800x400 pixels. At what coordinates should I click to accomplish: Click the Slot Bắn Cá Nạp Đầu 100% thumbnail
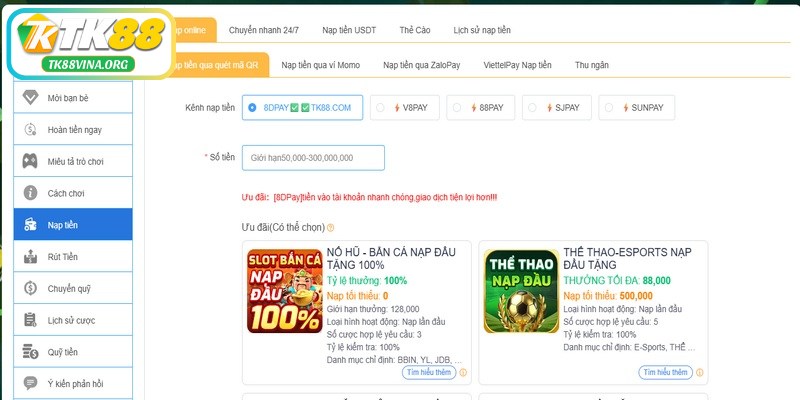coord(285,291)
